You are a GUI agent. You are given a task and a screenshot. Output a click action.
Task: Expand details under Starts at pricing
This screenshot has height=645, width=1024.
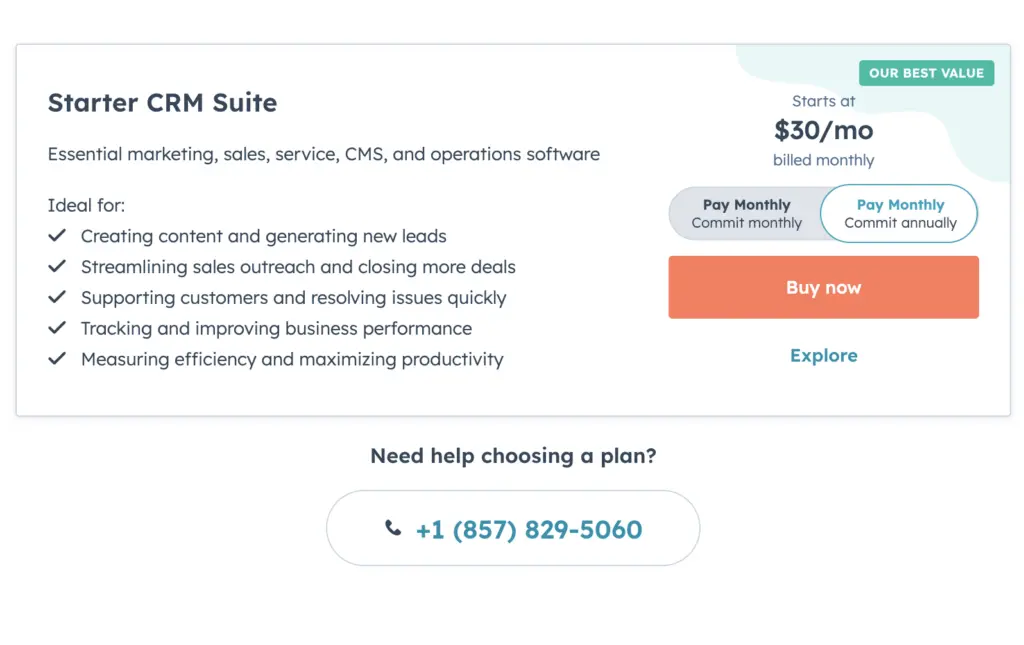click(823, 101)
